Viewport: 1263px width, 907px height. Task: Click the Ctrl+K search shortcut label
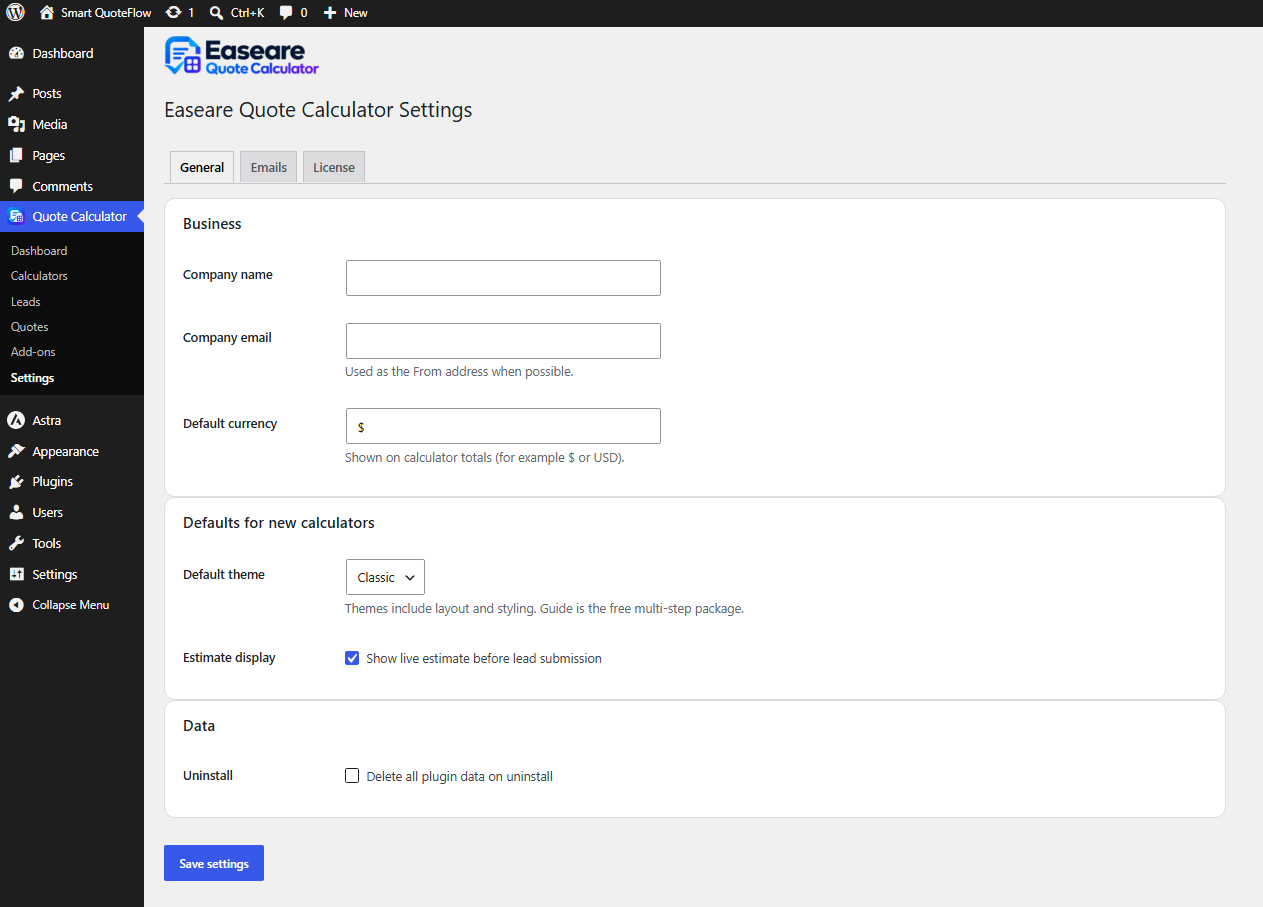247,13
